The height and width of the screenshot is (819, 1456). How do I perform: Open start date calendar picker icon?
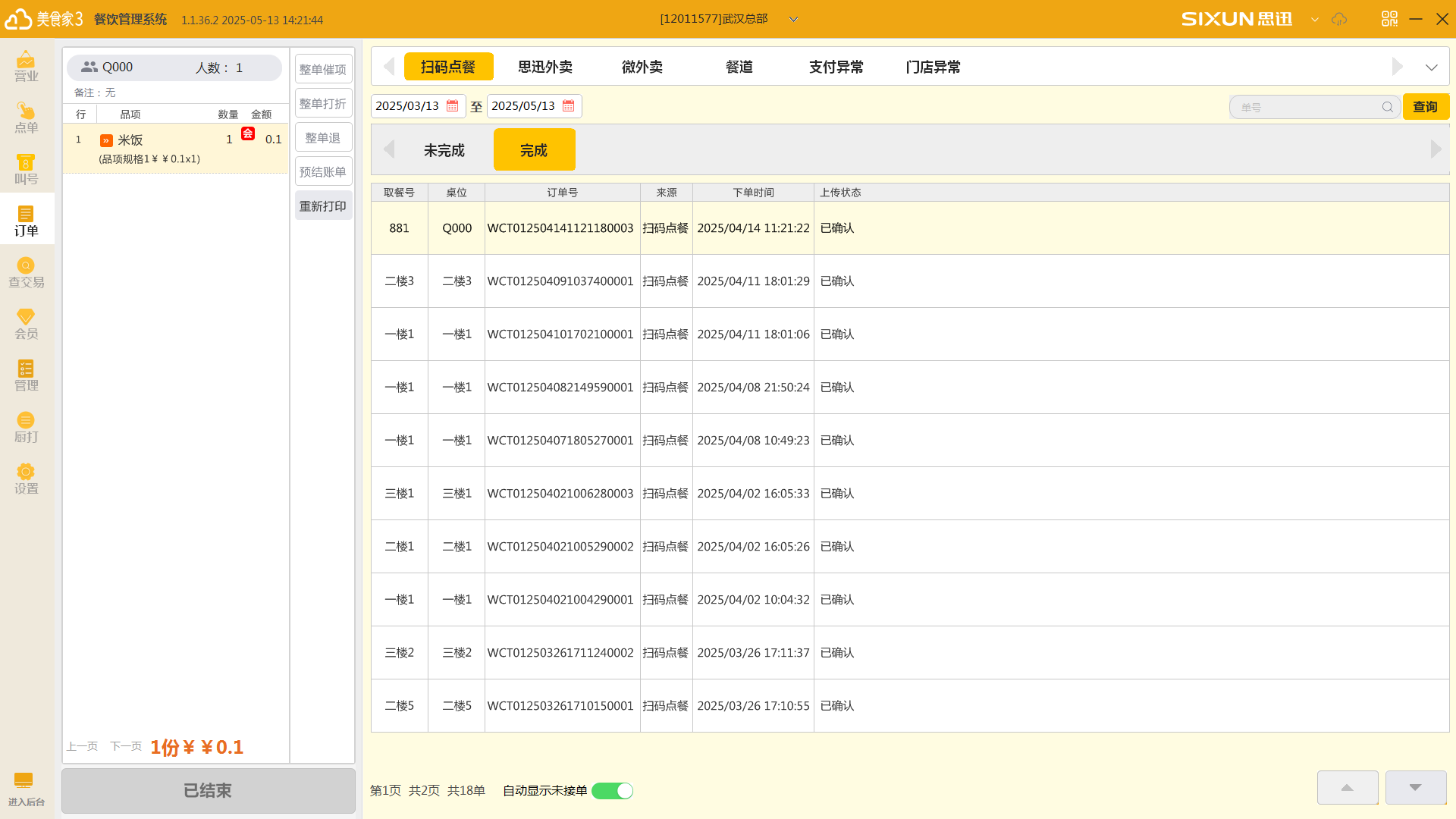453,106
